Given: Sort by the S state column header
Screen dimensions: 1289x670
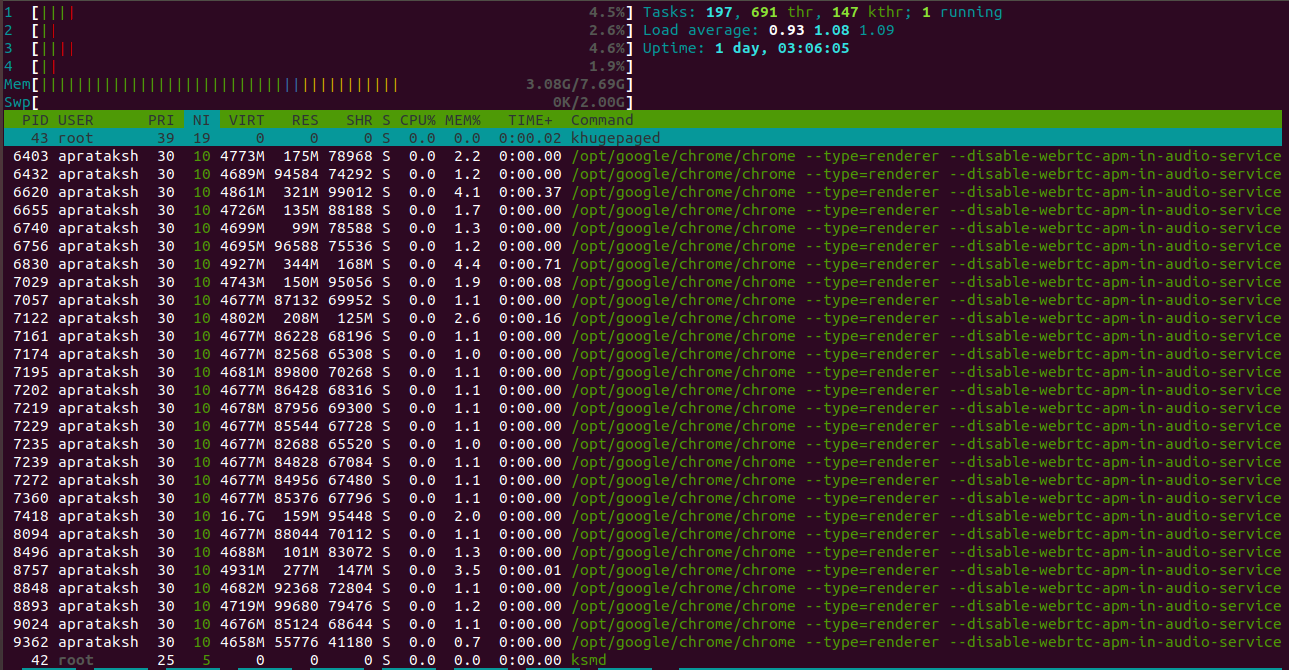Looking at the screenshot, I should [x=385, y=120].
